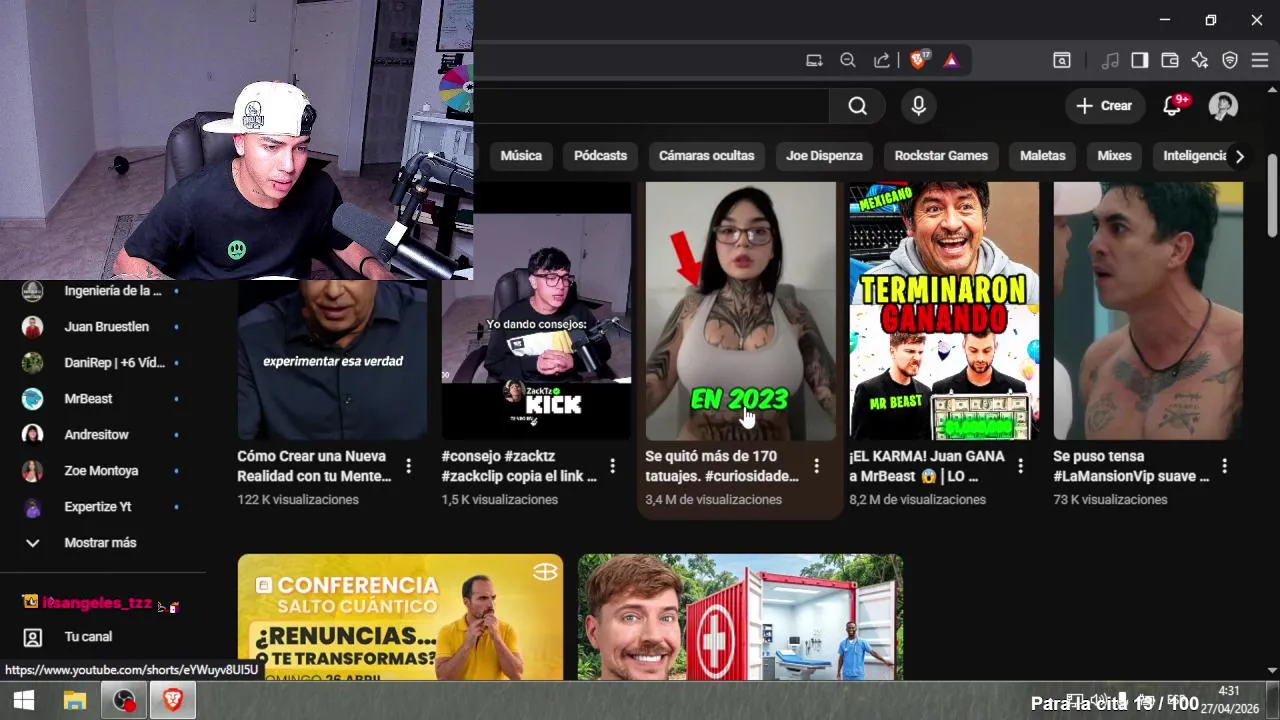Click the Zoe Montoya channel avatar icon
The height and width of the screenshot is (720, 1280).
[33, 471]
